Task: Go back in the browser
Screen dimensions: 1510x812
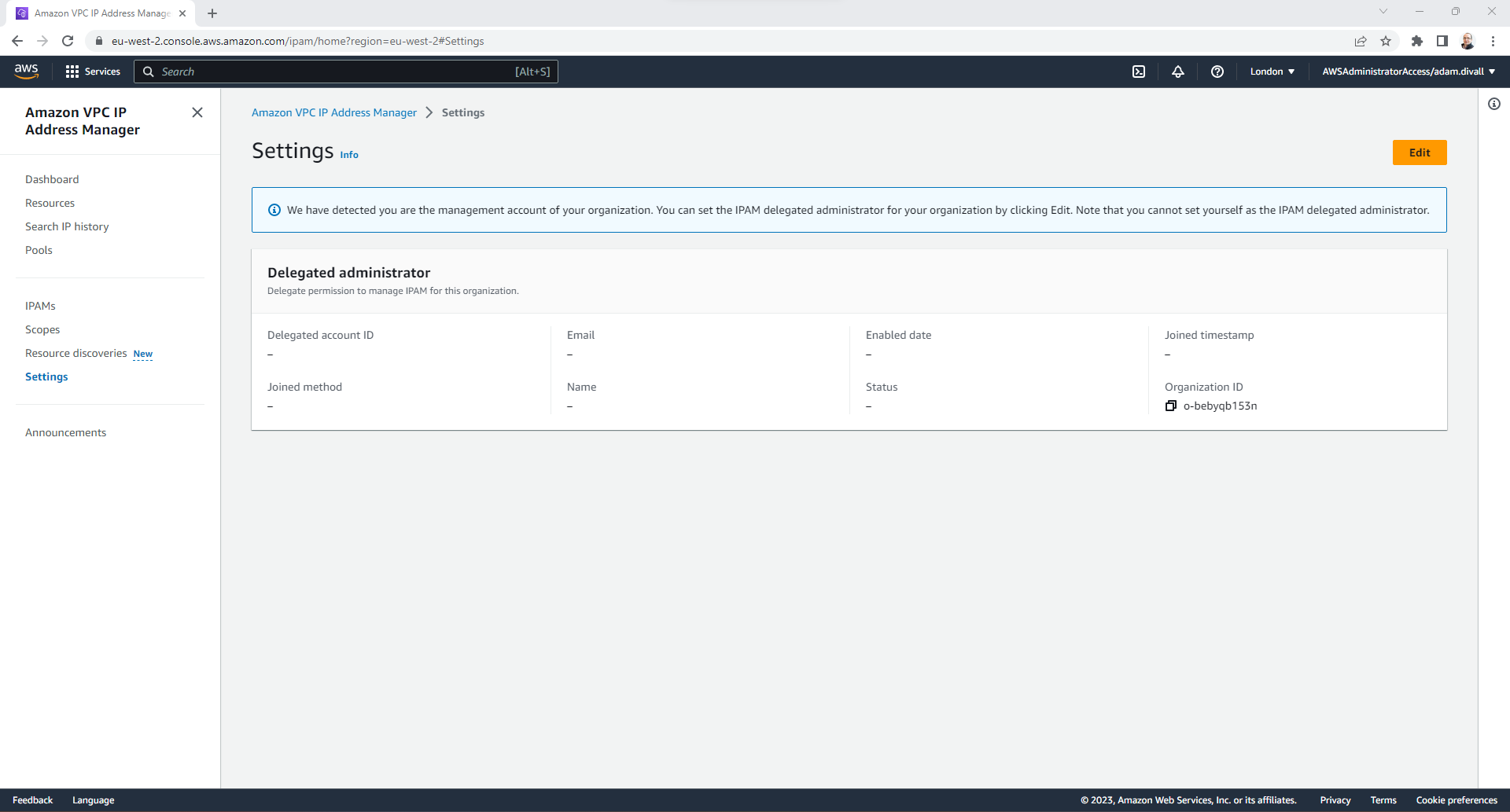Action: pyautogui.click(x=17, y=41)
